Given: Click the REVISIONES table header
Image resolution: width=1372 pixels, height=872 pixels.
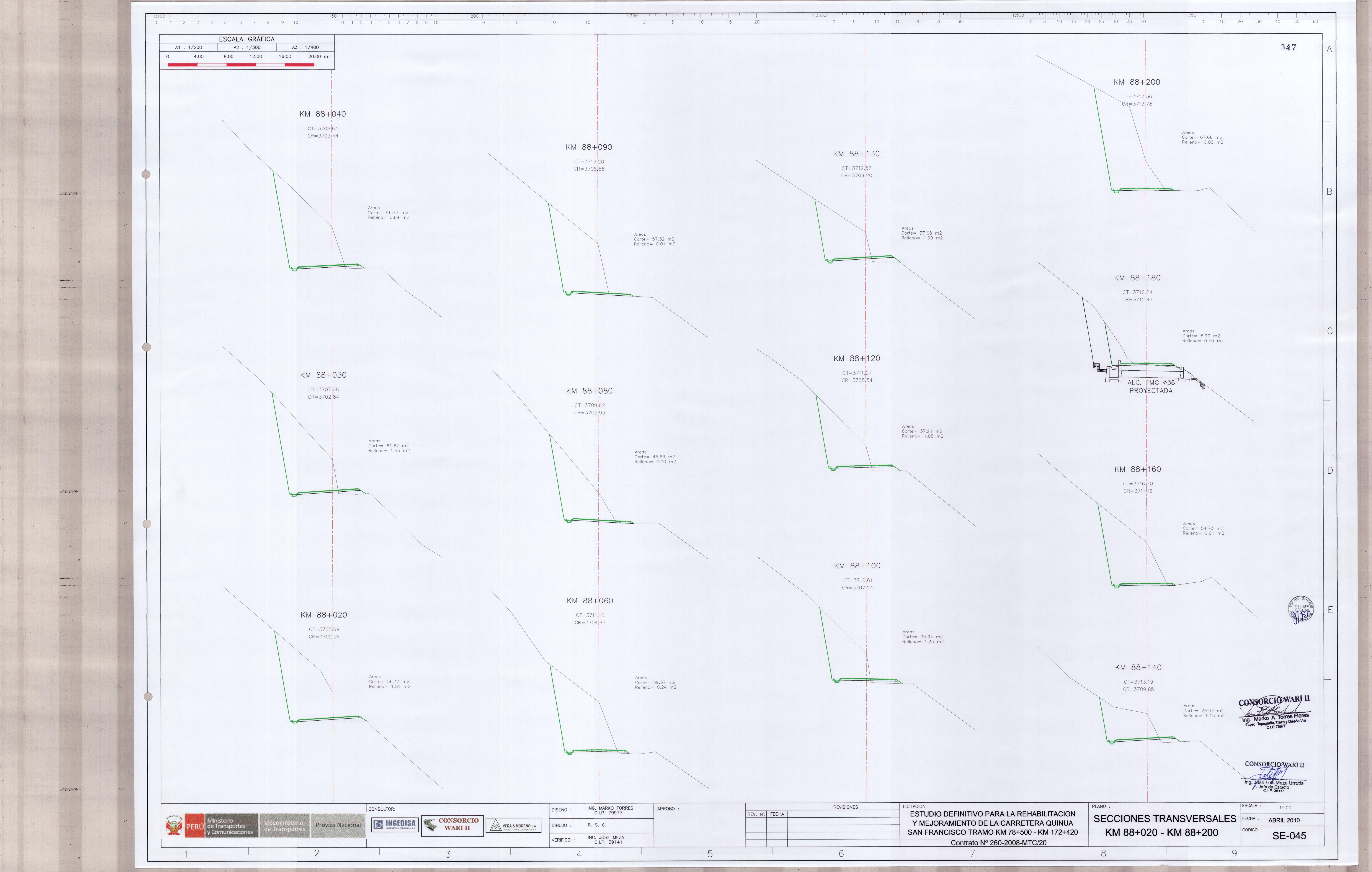Looking at the screenshot, I should [846, 807].
